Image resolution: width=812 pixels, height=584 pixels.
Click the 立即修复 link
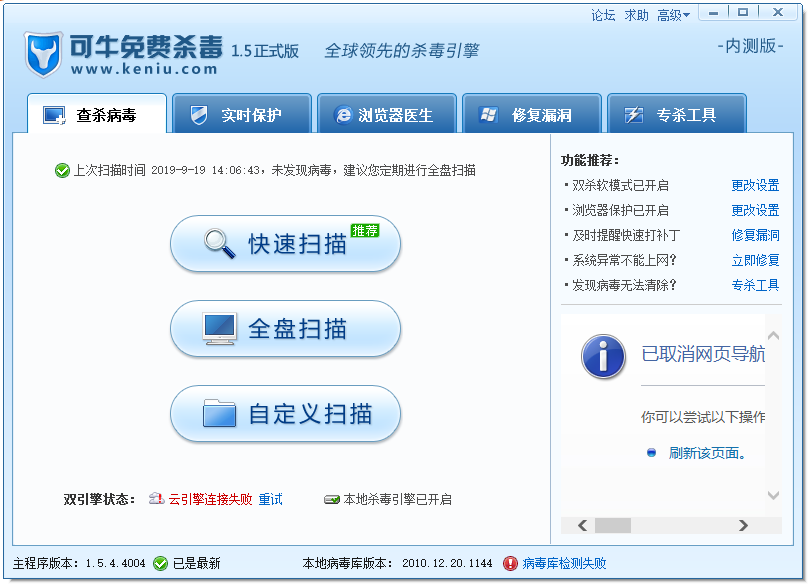[x=755, y=260]
